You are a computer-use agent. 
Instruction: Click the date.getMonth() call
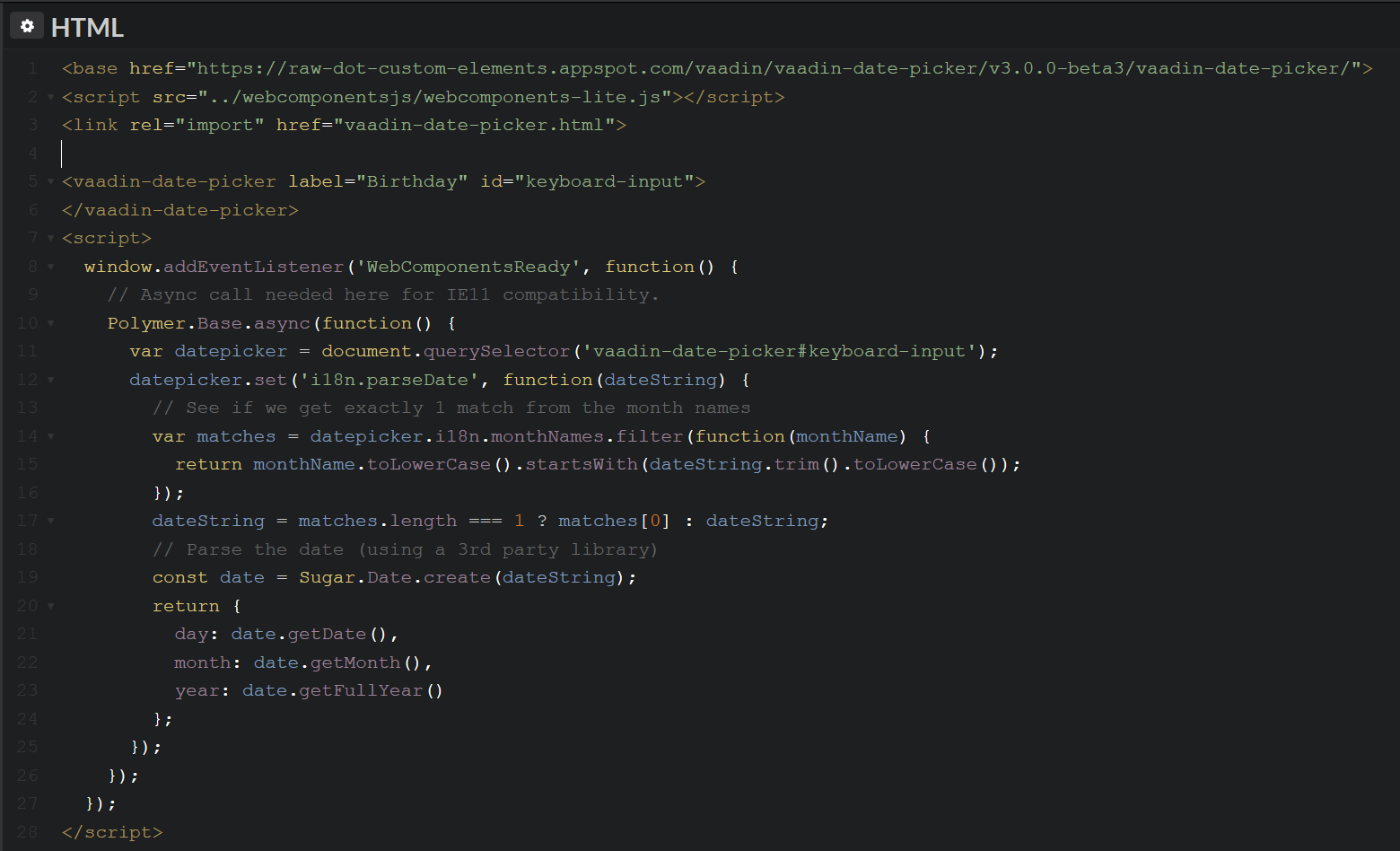338,662
